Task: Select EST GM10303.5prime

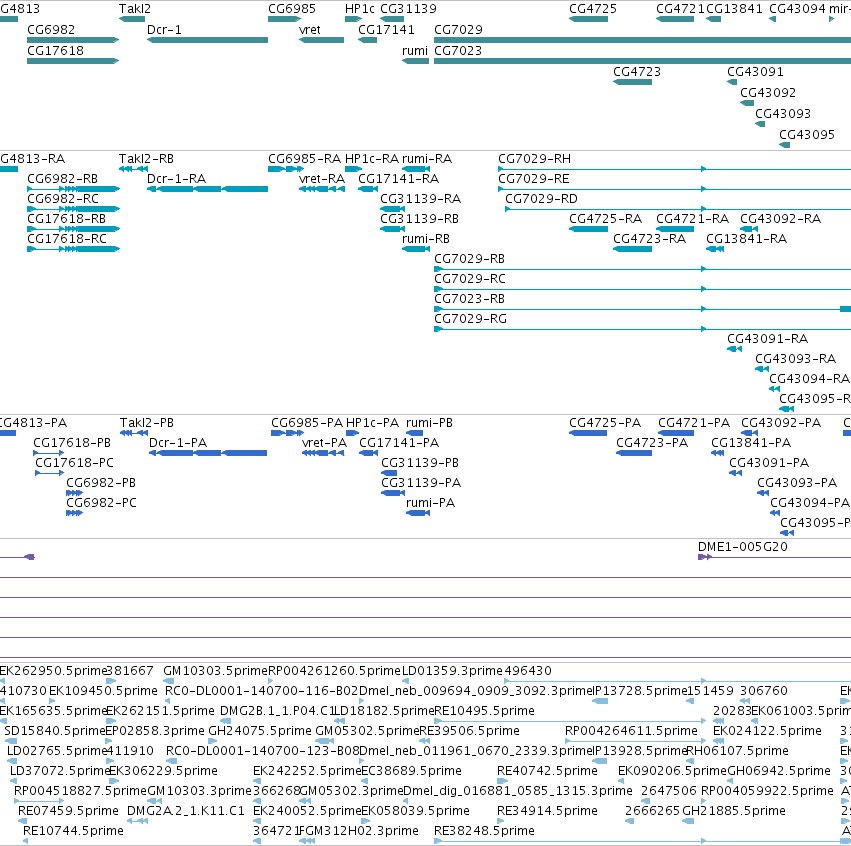Action: [169, 680]
